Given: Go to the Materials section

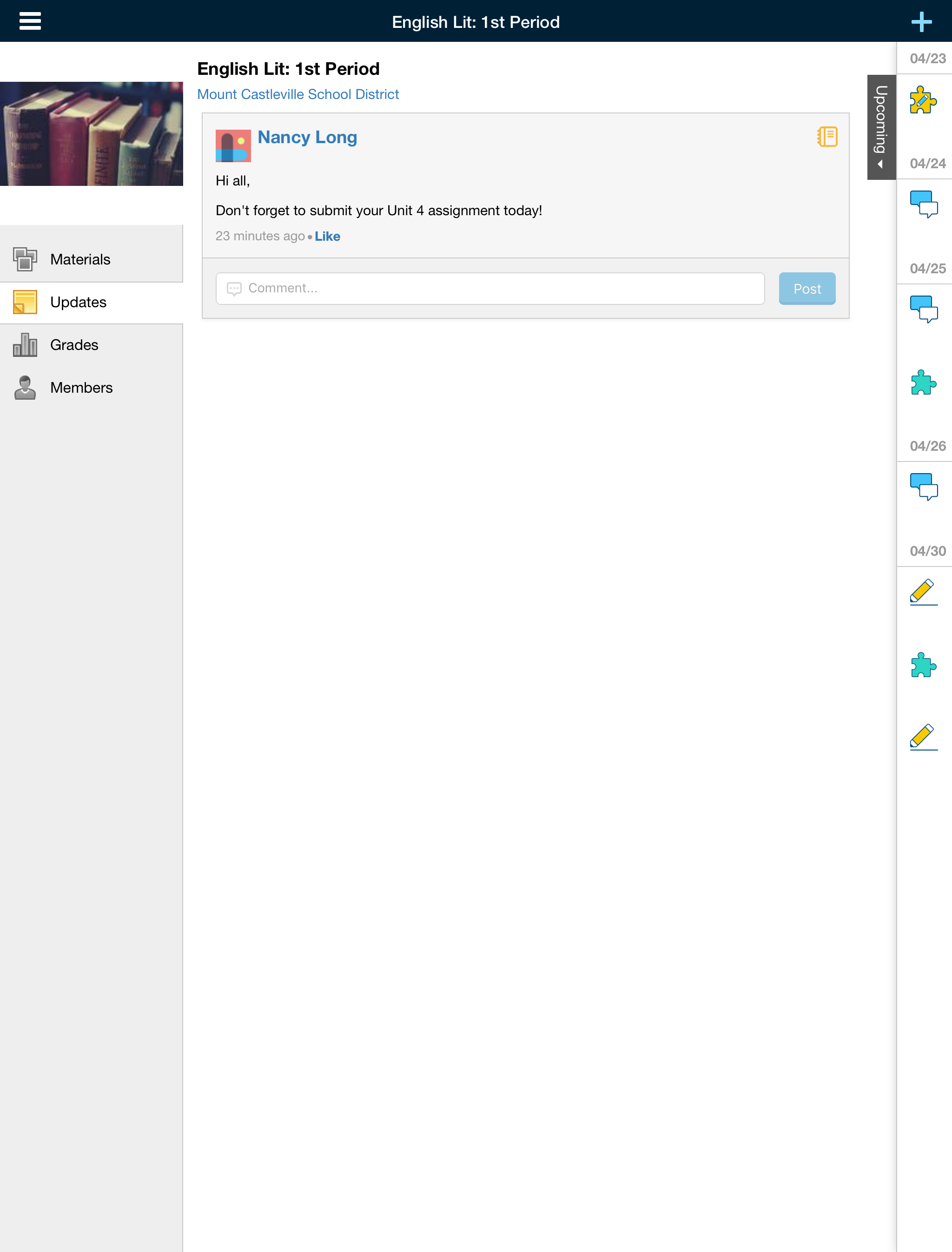Looking at the screenshot, I should (x=79, y=259).
